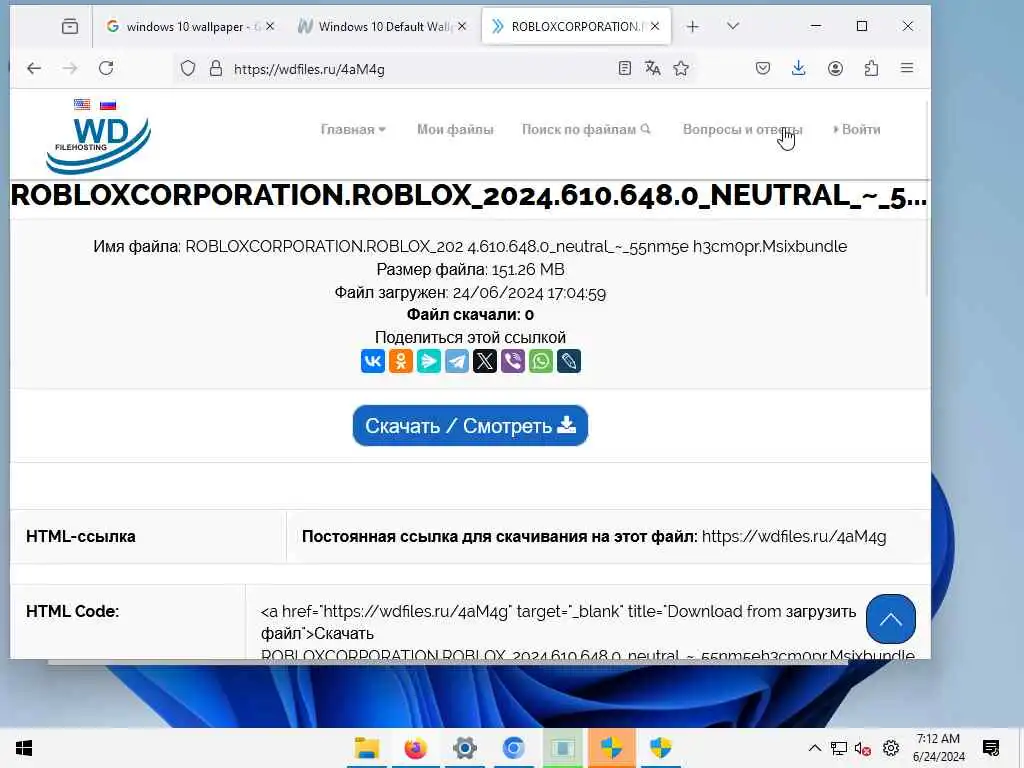This screenshot has height=768, width=1024.
Task: Open the blue circular taskbar app
Action: pyautogui.click(x=513, y=748)
